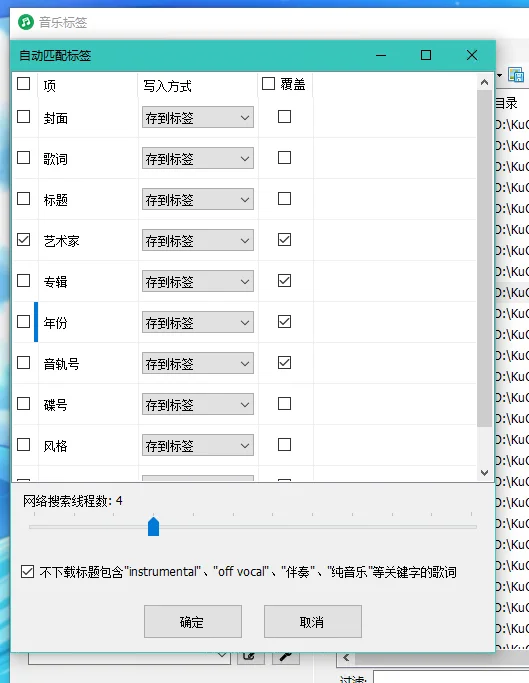
Task: Click the 写入方式 column header
Action: [198, 85]
